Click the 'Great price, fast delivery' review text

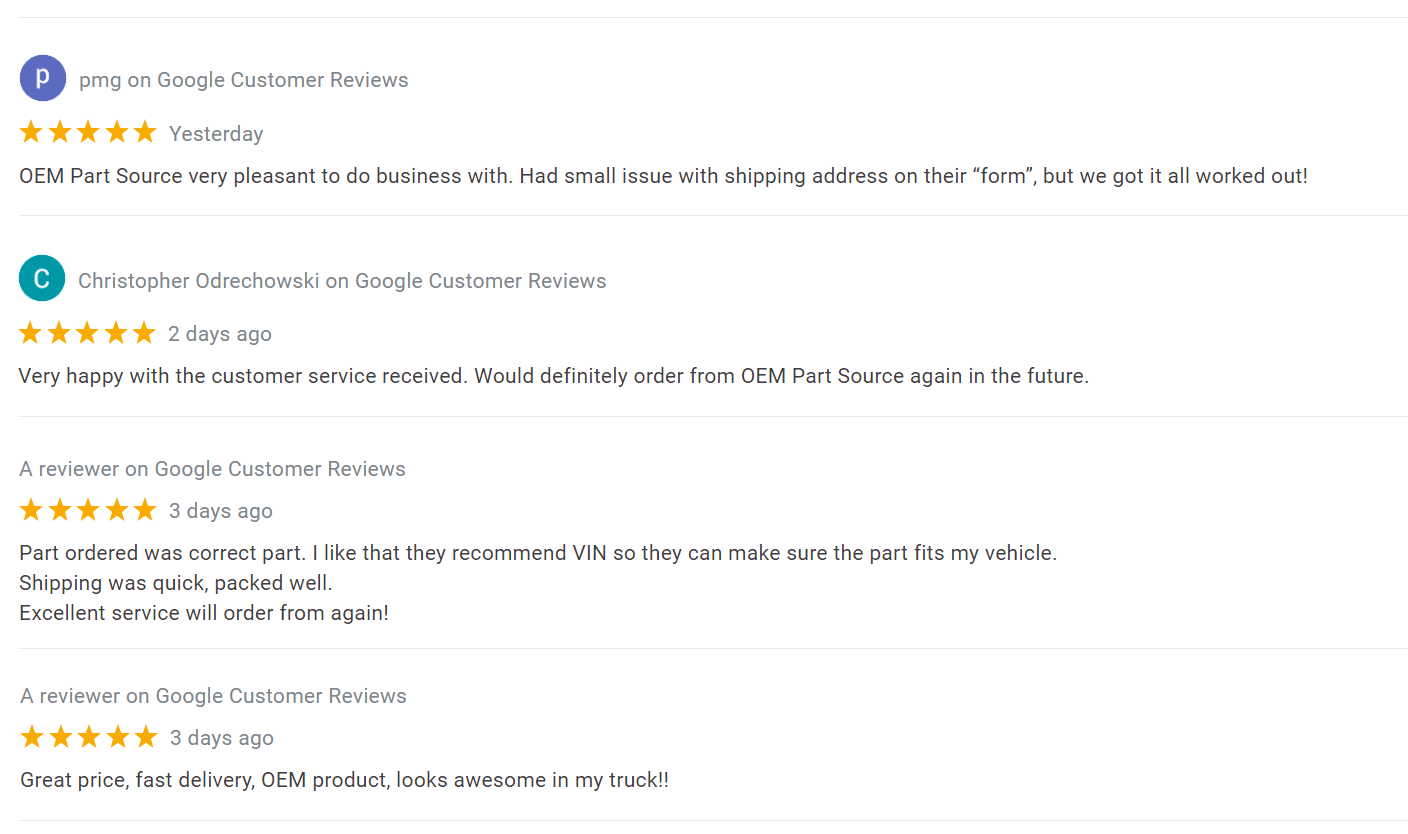(344, 780)
